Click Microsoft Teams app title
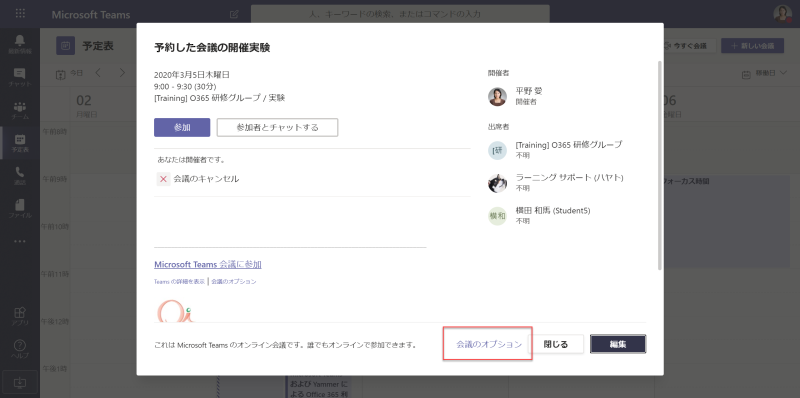This screenshot has width=800, height=398. [x=91, y=15]
